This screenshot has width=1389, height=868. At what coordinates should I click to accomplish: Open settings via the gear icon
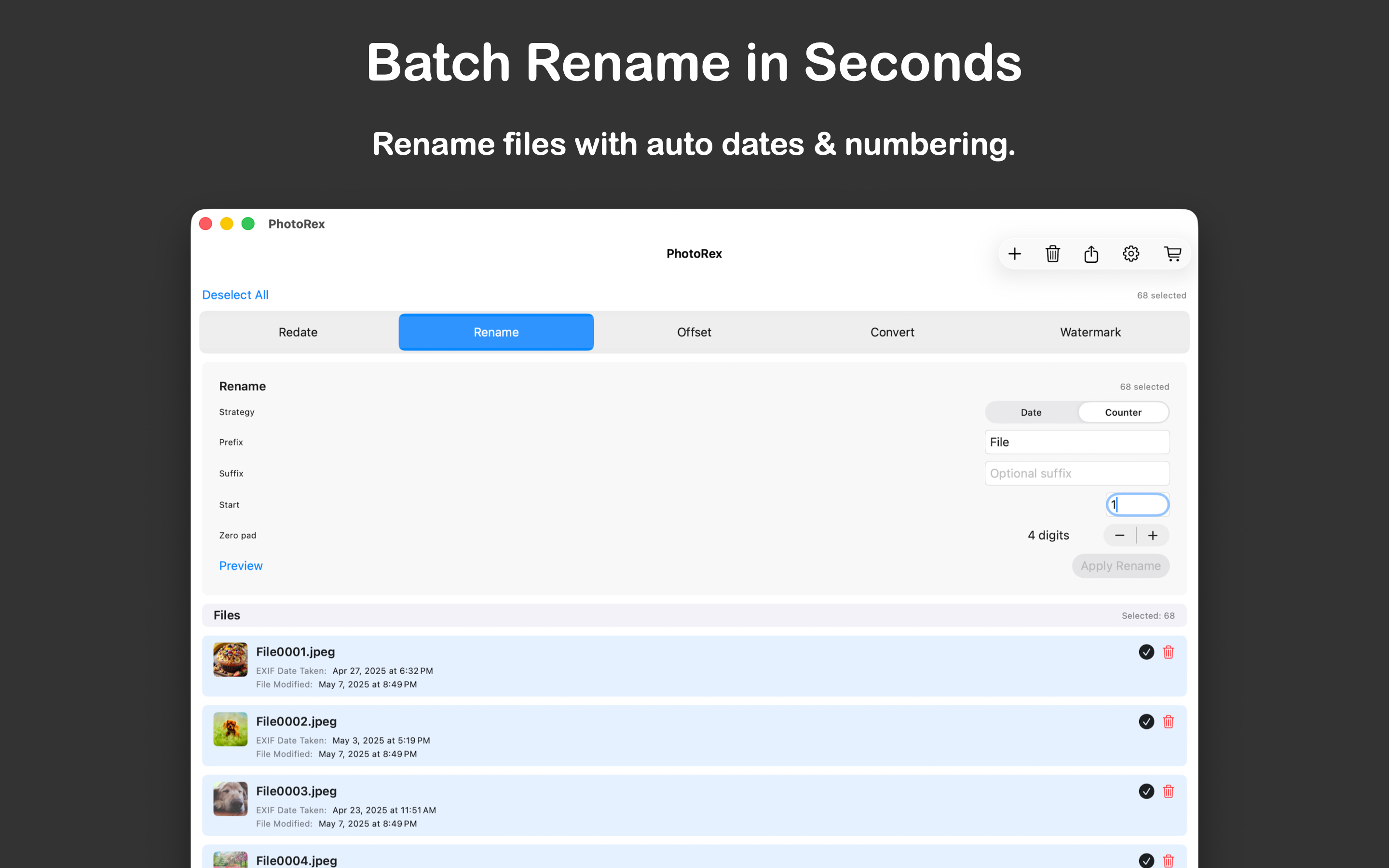click(1130, 254)
